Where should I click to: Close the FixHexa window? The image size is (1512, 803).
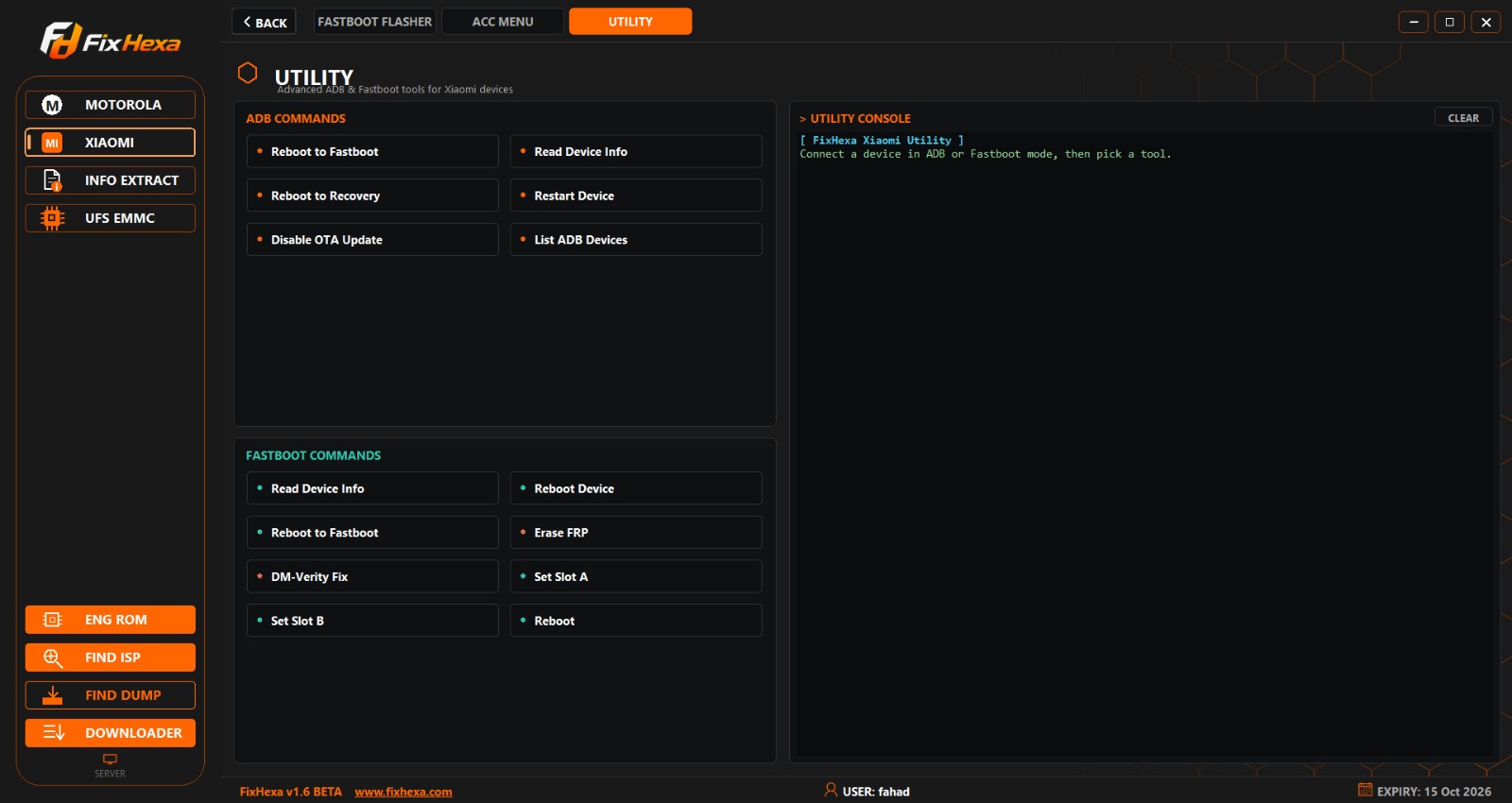1486,22
